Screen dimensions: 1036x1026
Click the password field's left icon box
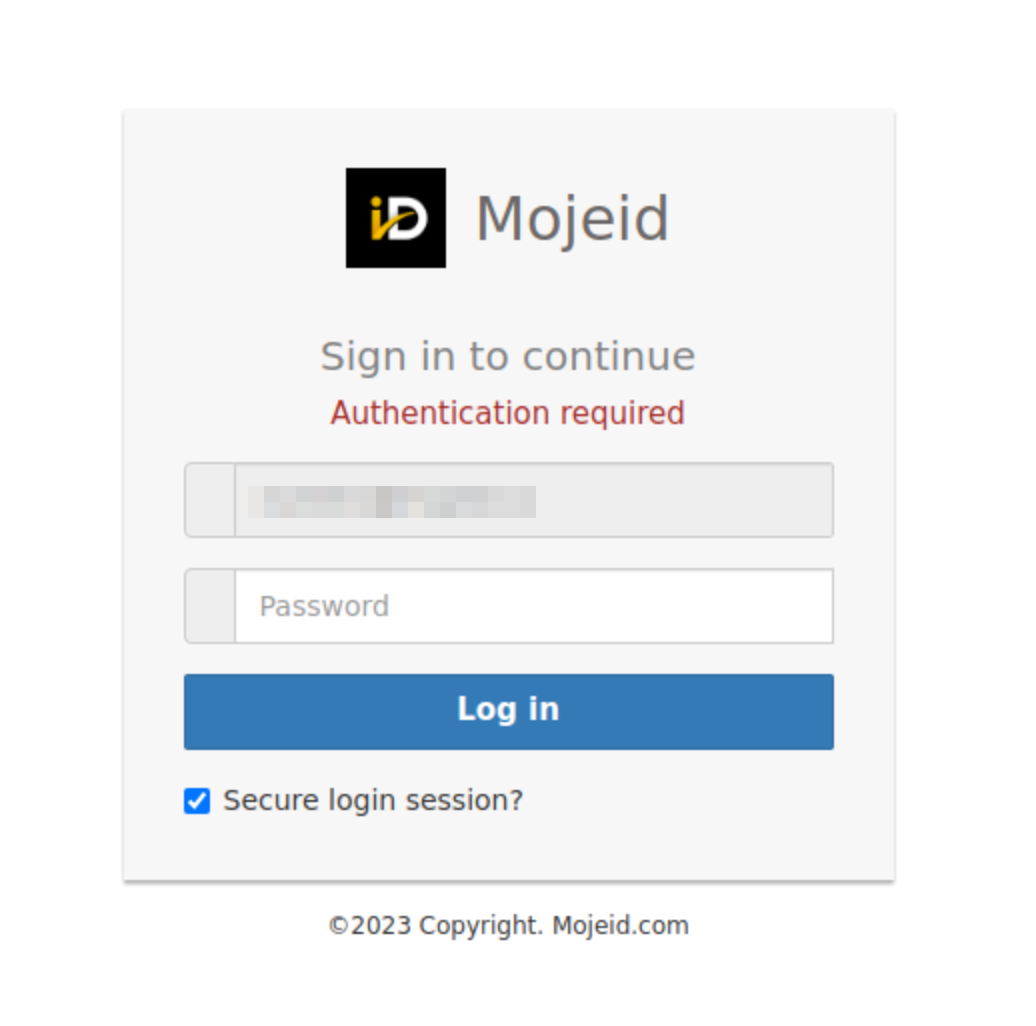pyautogui.click(x=210, y=606)
